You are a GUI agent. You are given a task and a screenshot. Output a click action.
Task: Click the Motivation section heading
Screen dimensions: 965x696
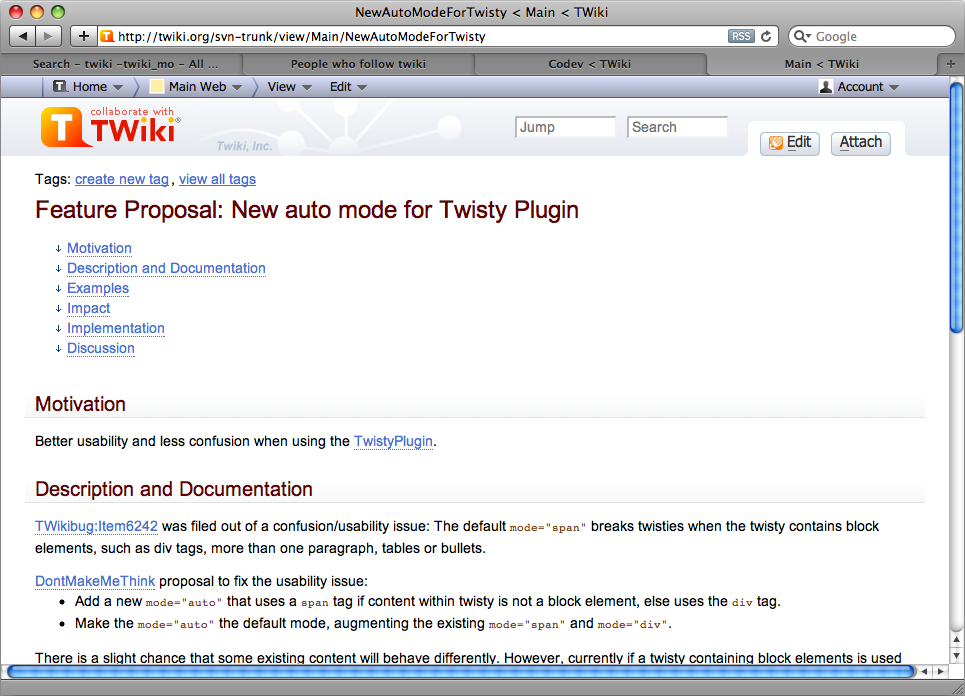tap(81, 404)
